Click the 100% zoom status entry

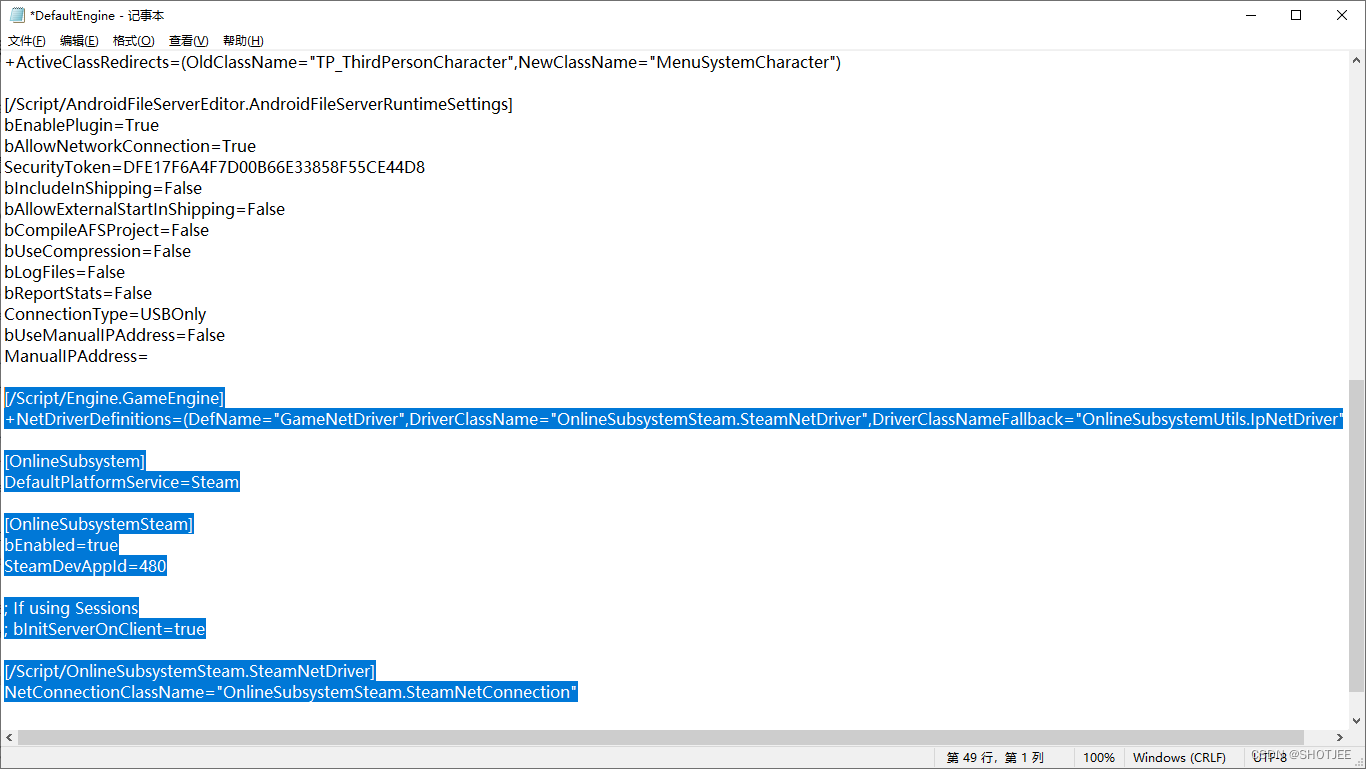pyautogui.click(x=1099, y=758)
